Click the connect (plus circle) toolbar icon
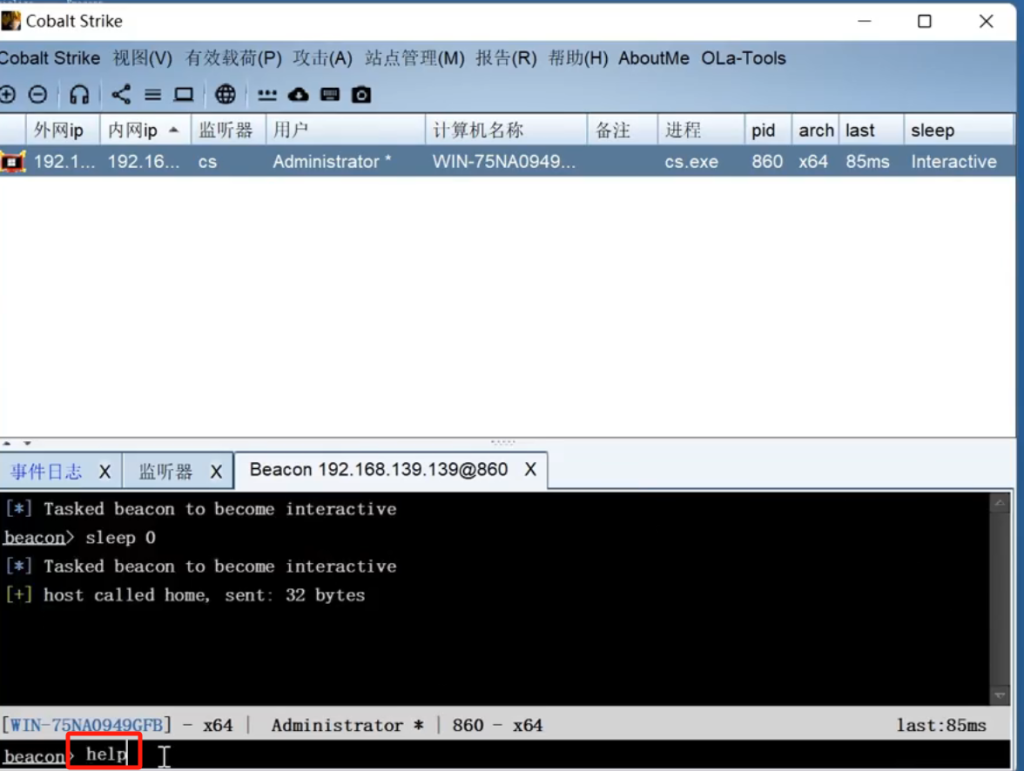Screen dimensions: 1024x771 click(x=7, y=95)
